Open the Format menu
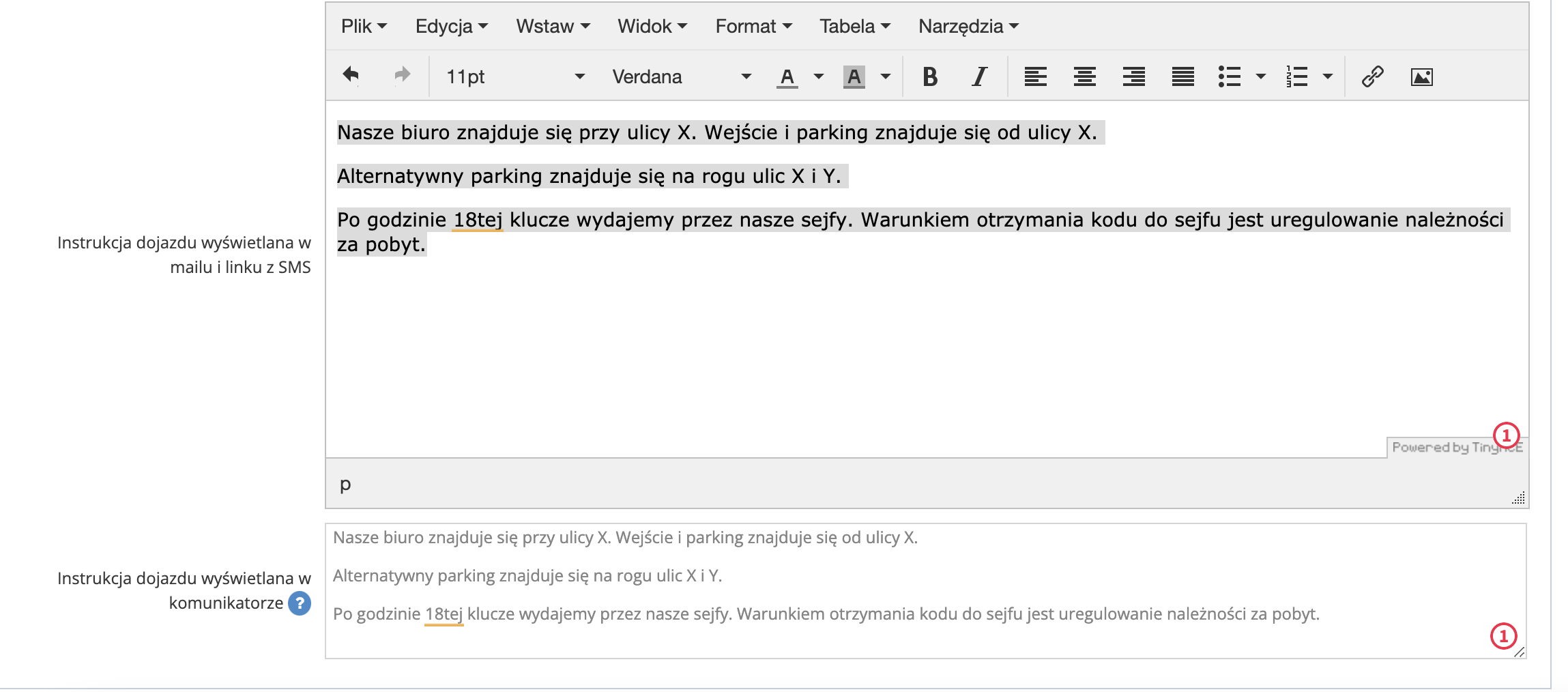 coord(753,26)
